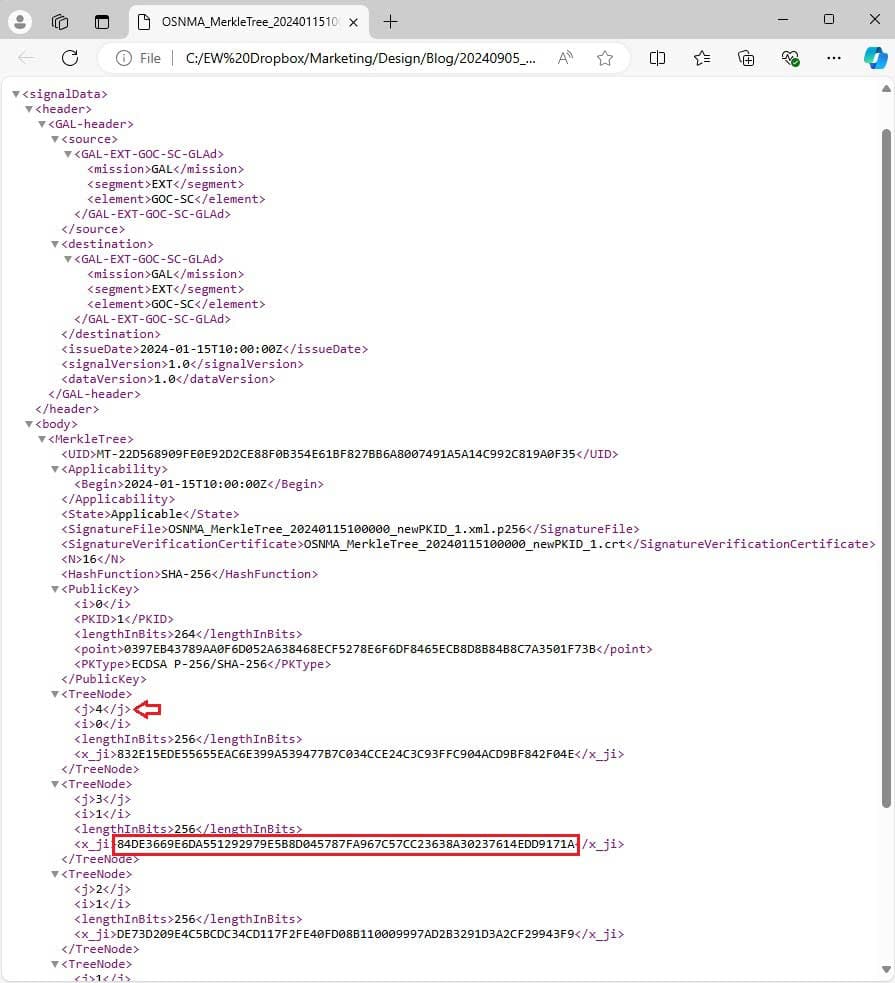Image resolution: width=895 pixels, height=983 pixels.
Task: Click the x_ji value starting 84DE3669
Action: (345, 844)
